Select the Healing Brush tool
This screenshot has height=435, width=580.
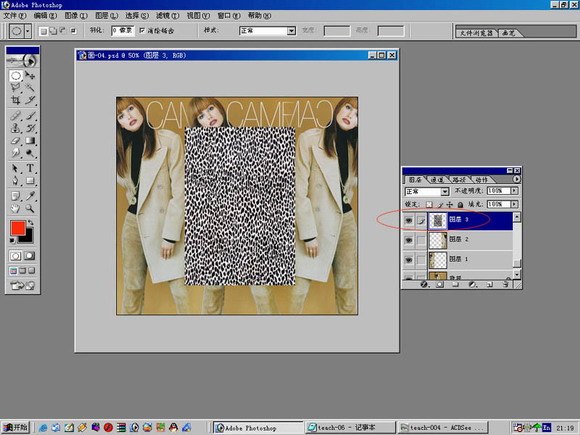16,116
